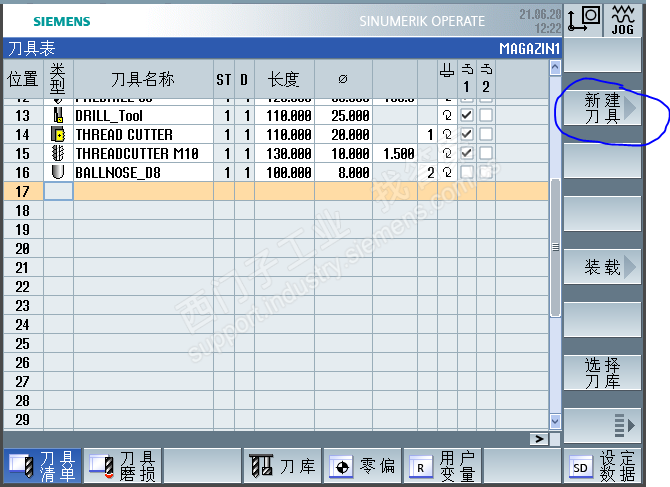Select the DRILL_Tool name cell
Screen dimensions: 670x487
coord(144,115)
